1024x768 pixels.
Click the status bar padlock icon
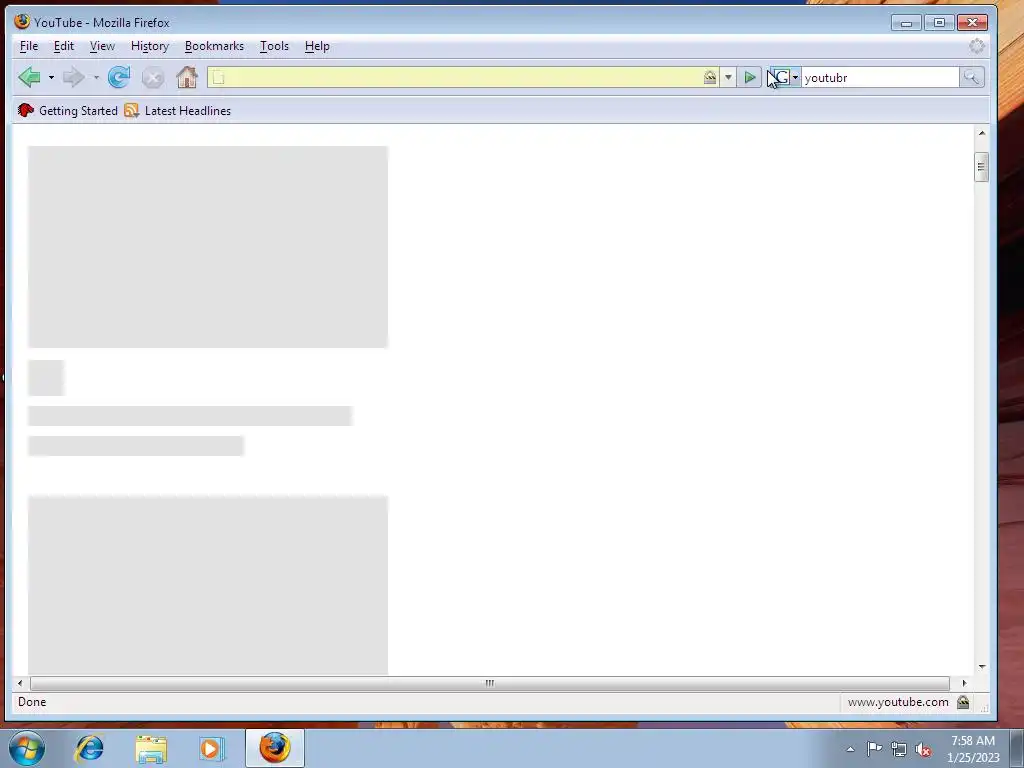pos(963,702)
